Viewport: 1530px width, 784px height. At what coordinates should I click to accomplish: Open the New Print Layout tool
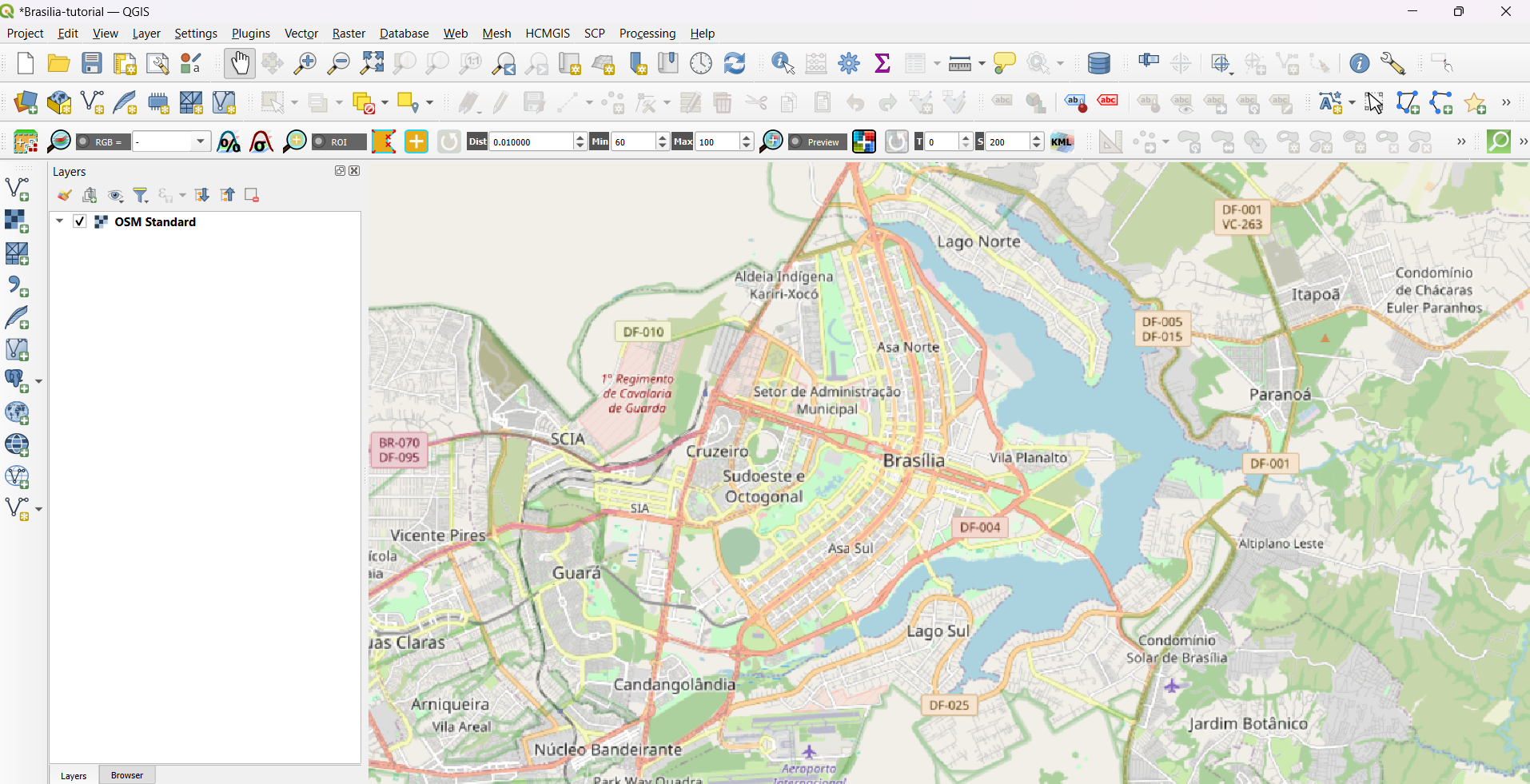[x=125, y=63]
